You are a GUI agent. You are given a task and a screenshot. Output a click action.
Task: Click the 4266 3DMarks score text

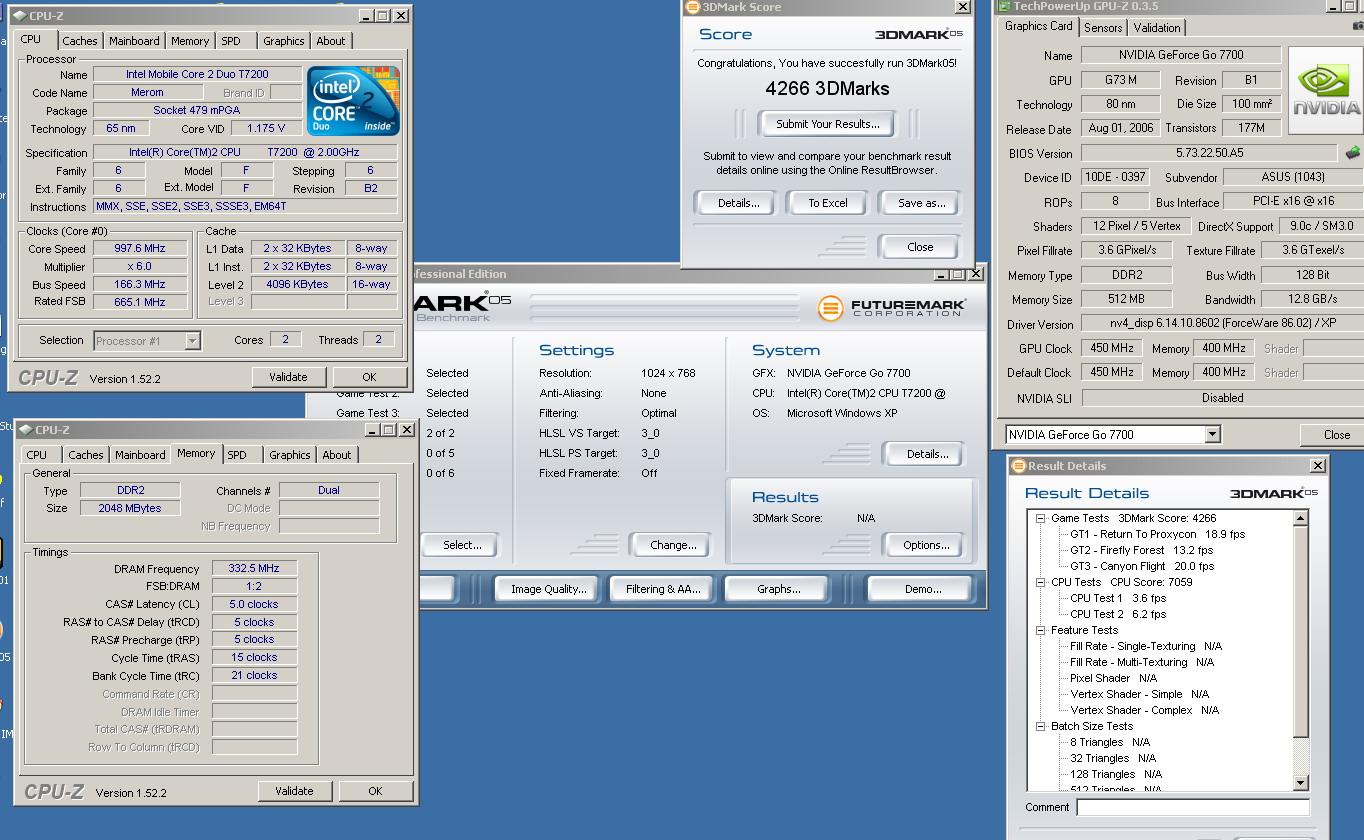tap(827, 88)
